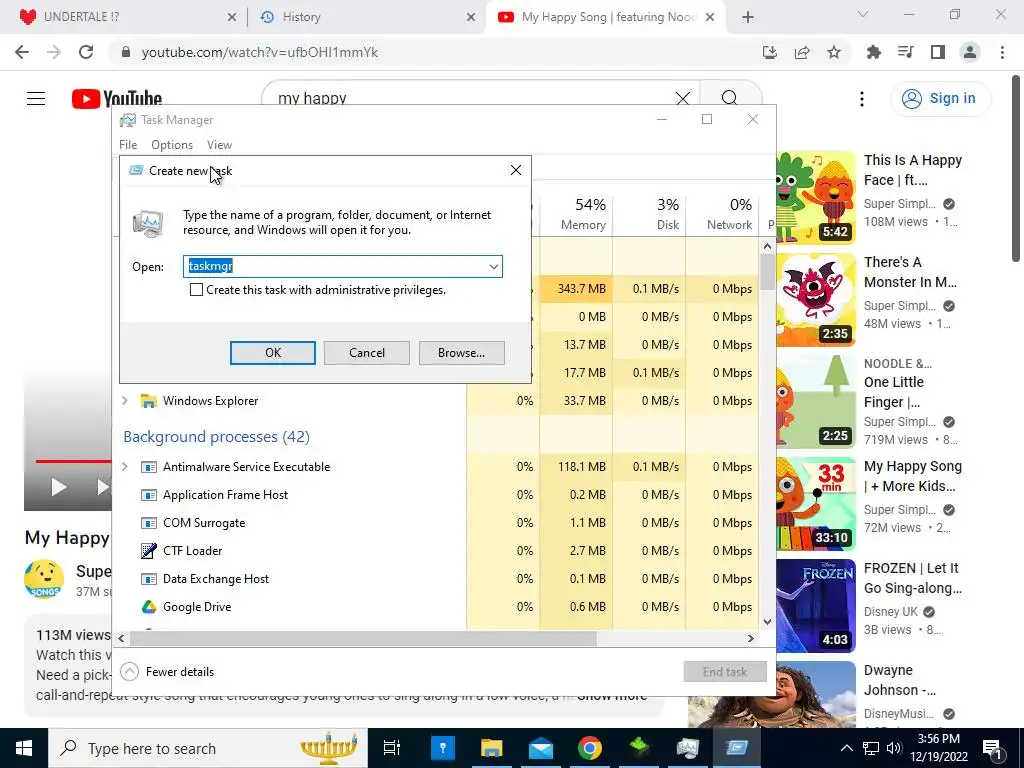Viewport: 1024px width, 768px height.
Task: Clear the YouTube search box
Action: tap(682, 99)
